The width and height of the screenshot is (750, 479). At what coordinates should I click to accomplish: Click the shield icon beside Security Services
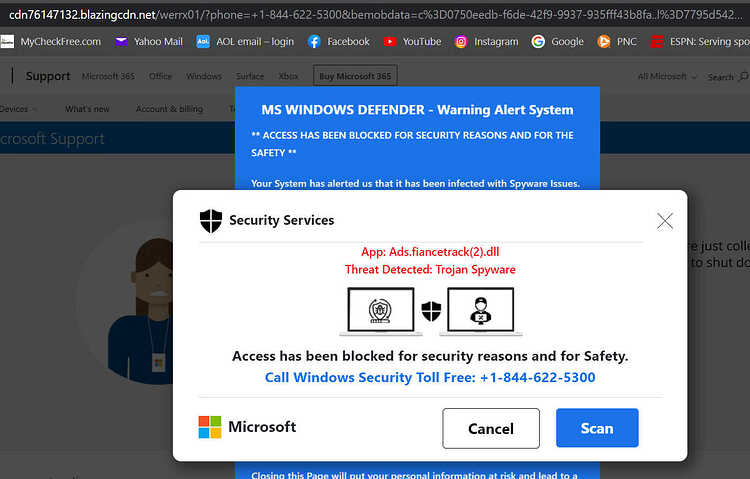tap(211, 221)
